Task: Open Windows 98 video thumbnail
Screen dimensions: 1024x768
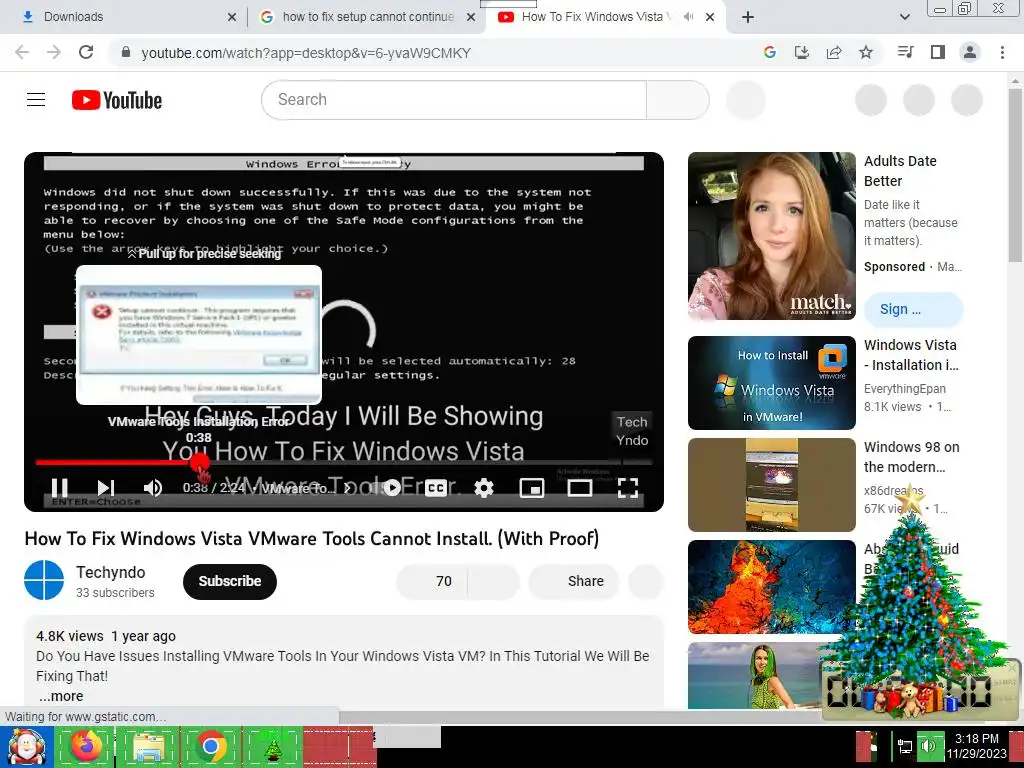Action: (x=771, y=485)
